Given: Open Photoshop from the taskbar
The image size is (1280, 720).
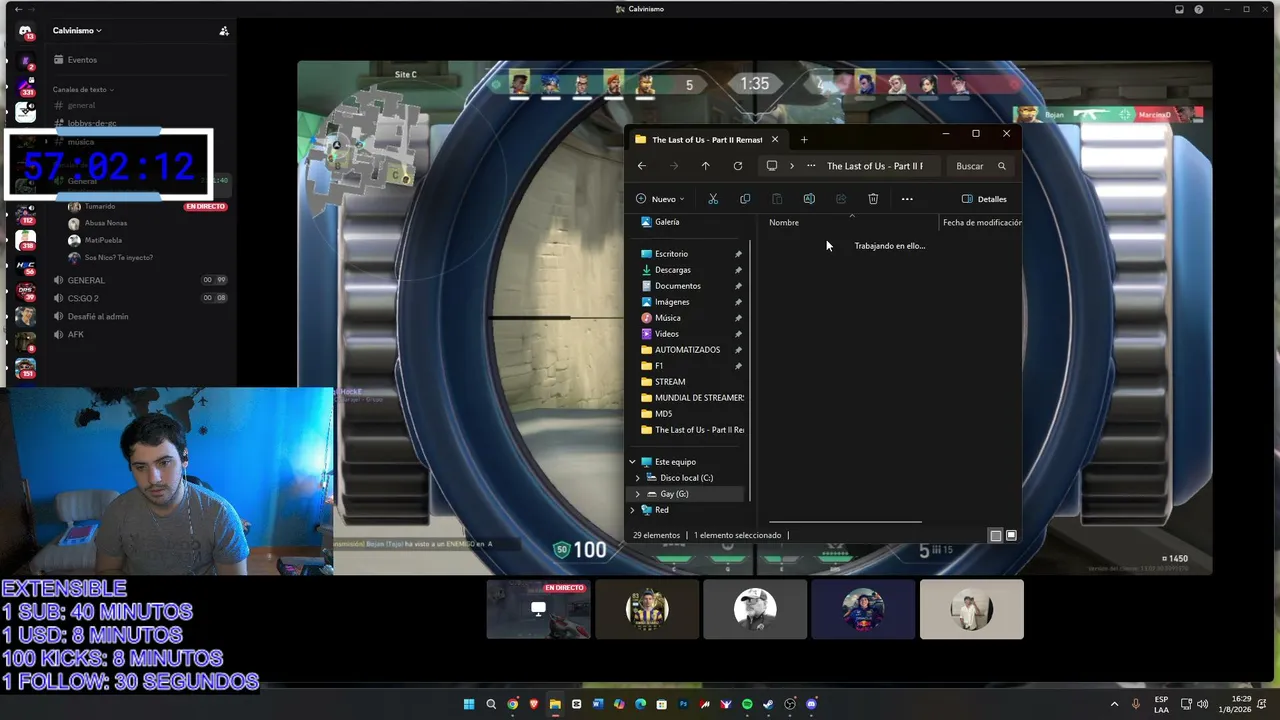Looking at the screenshot, I should point(683,704).
